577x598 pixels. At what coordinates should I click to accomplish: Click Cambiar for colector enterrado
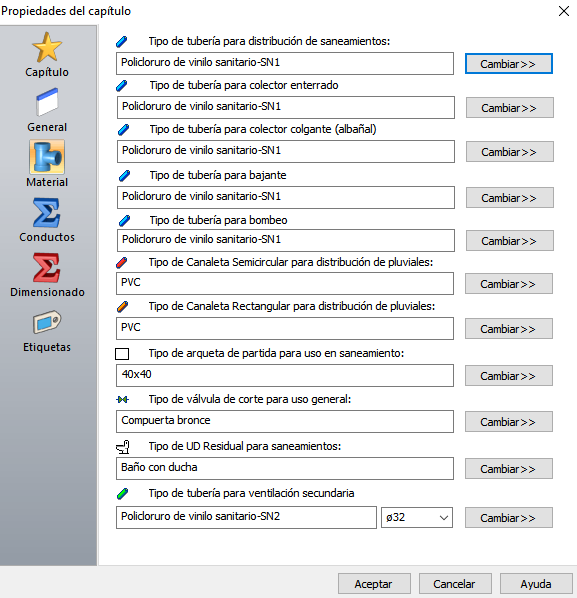509,108
